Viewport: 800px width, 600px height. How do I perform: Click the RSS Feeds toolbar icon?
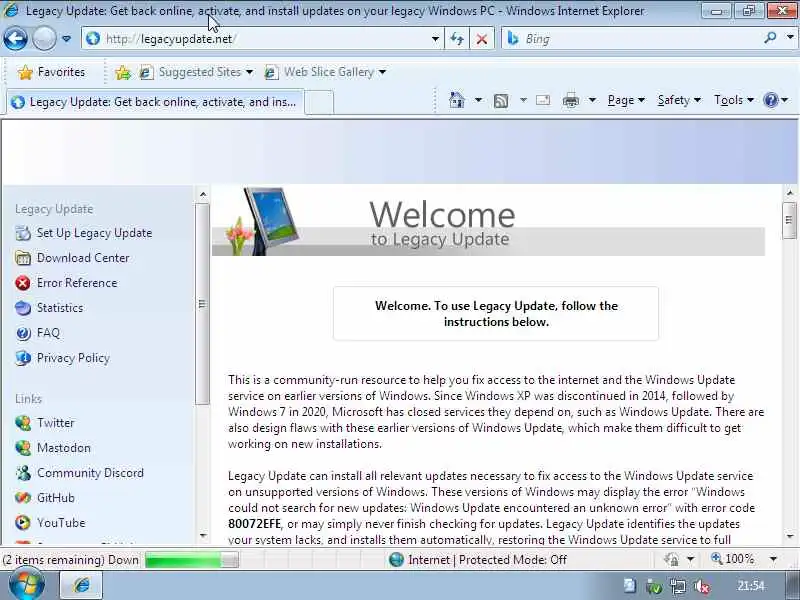[x=501, y=101]
